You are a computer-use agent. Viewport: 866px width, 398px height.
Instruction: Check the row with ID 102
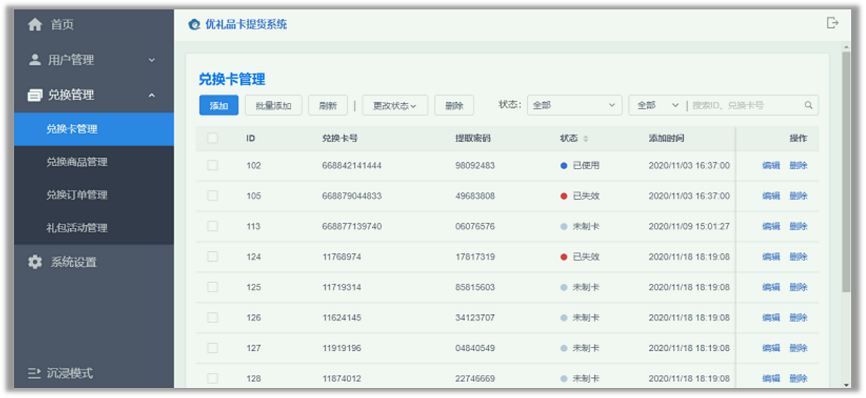(x=213, y=165)
